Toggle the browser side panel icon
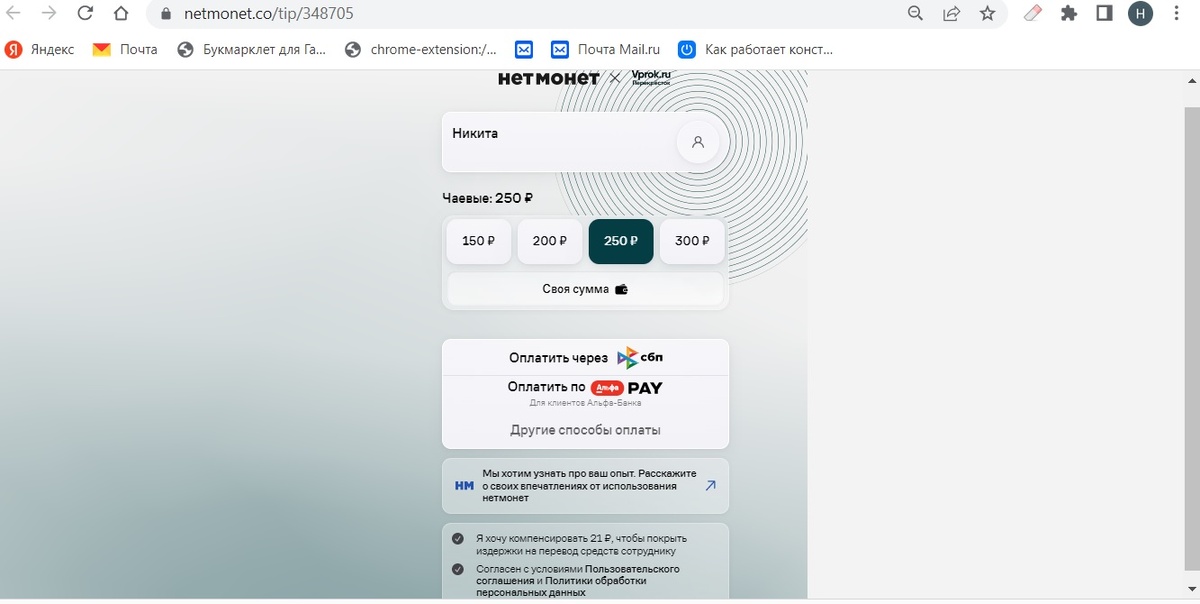 1104,14
